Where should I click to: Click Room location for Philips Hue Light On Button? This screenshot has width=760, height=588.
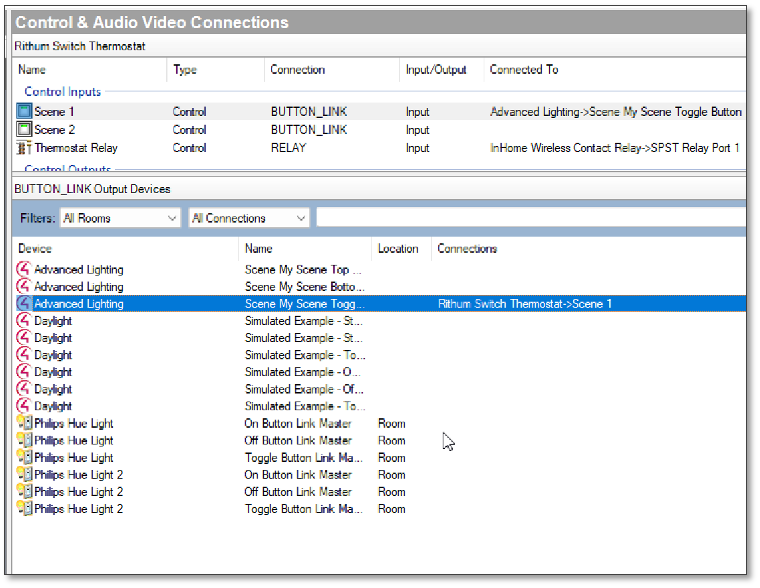(x=392, y=424)
